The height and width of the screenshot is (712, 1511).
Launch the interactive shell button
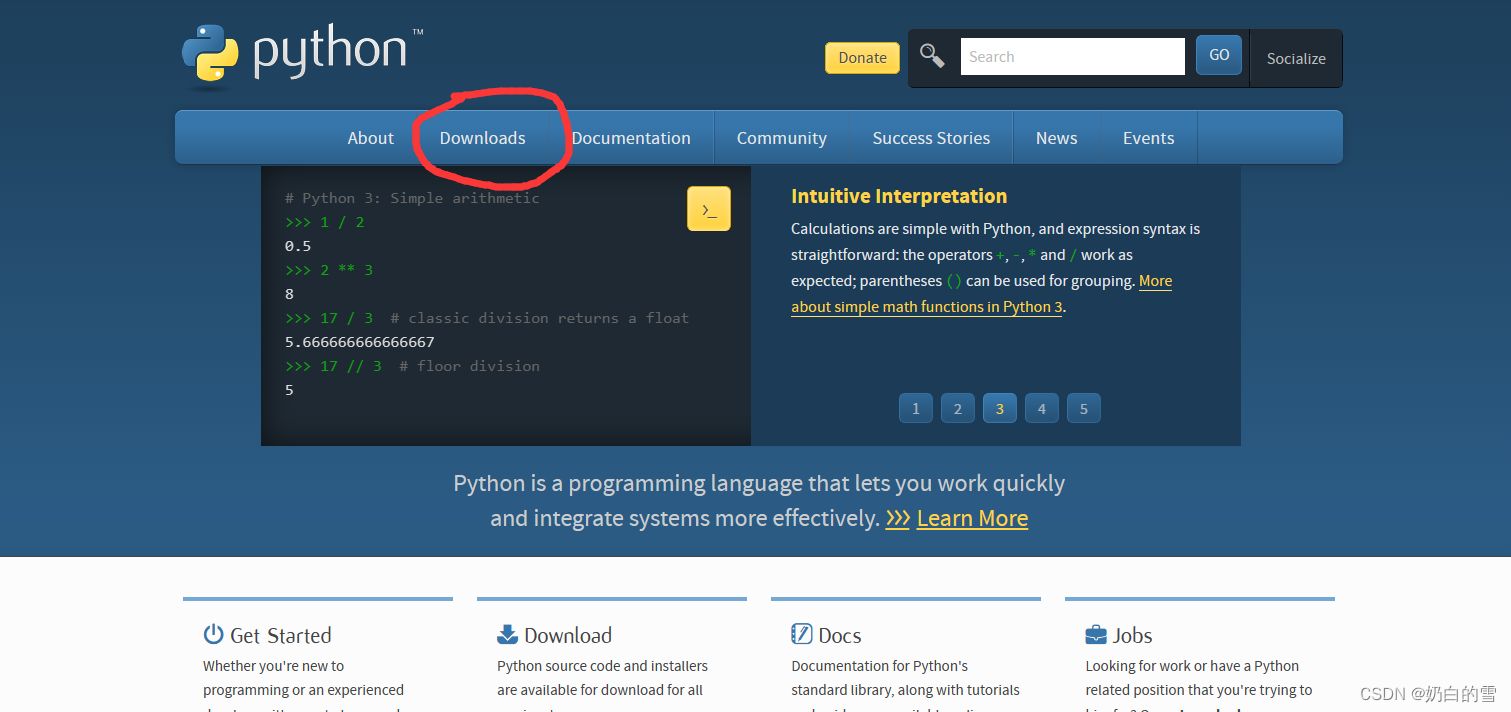point(709,209)
